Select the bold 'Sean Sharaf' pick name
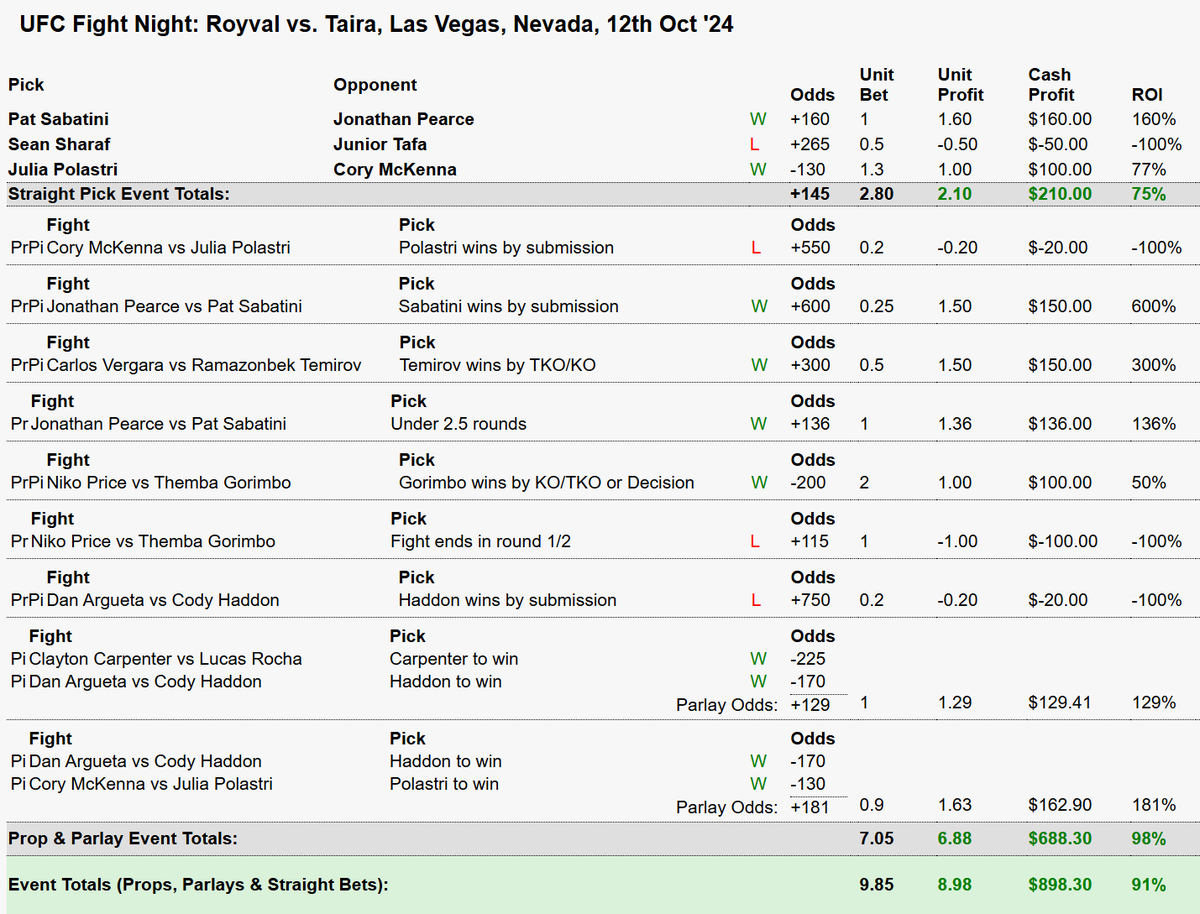Viewport: 1200px width, 914px height. coord(57,144)
